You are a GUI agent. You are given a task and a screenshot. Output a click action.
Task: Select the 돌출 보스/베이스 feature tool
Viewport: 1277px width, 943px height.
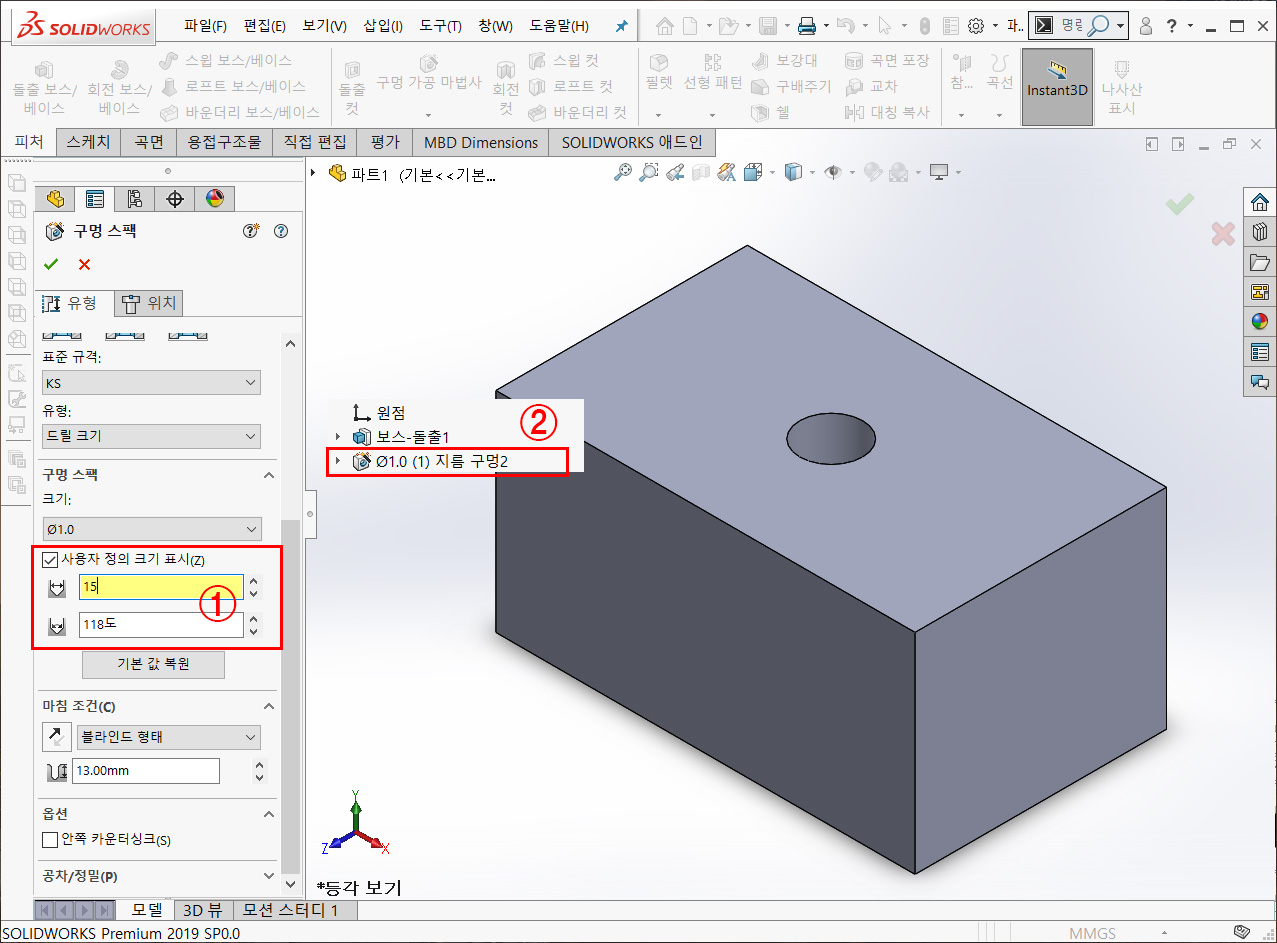coord(41,85)
